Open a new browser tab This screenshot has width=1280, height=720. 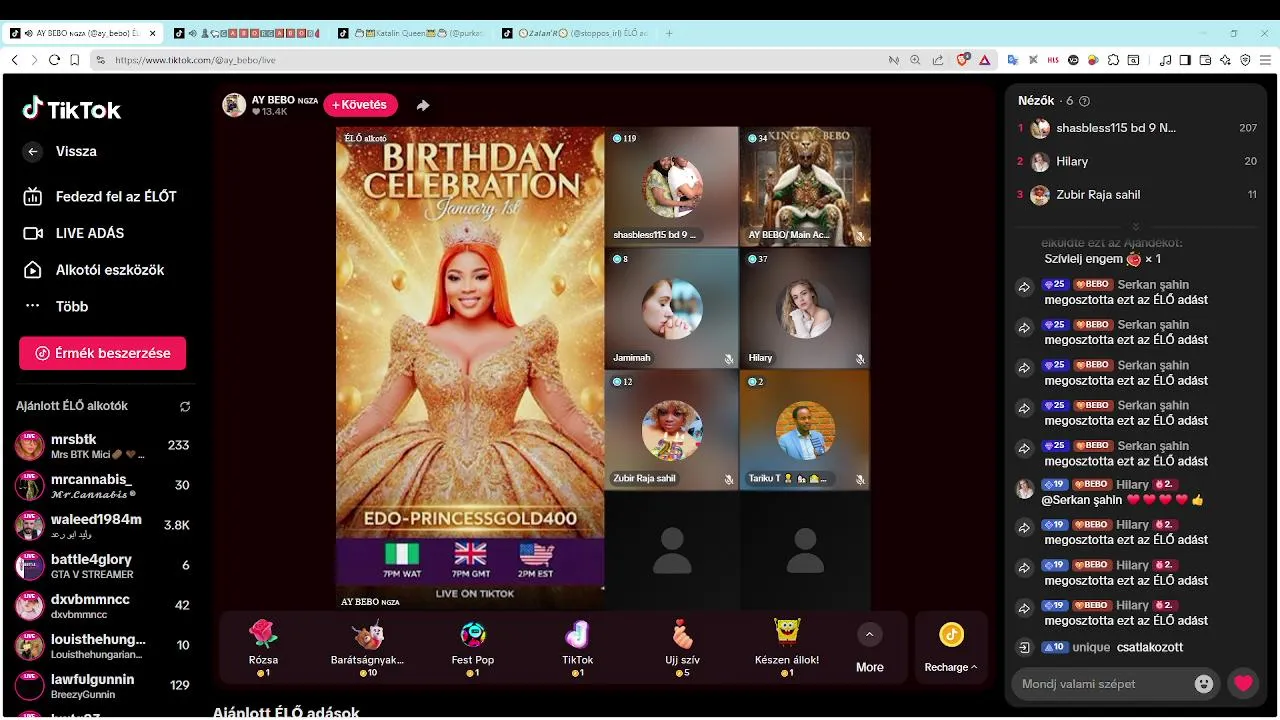(669, 33)
